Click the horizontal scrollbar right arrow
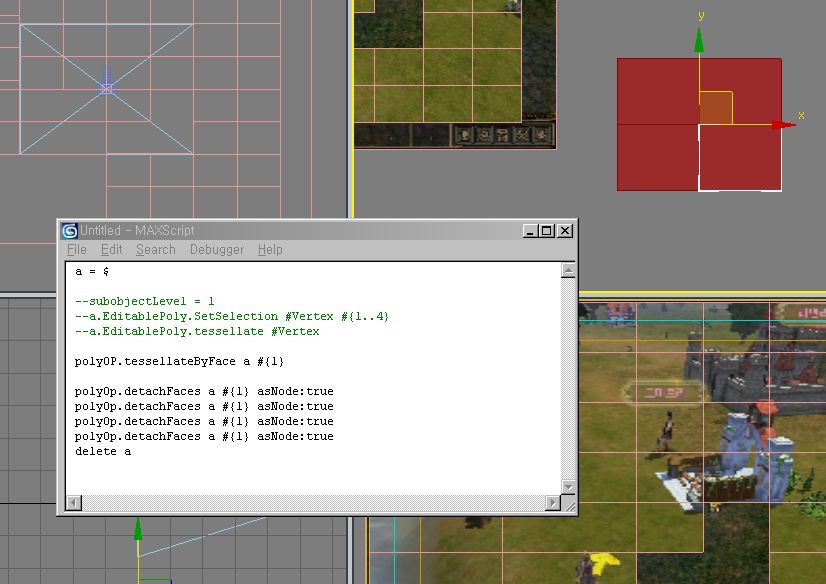The height and width of the screenshot is (584, 826). [x=553, y=503]
